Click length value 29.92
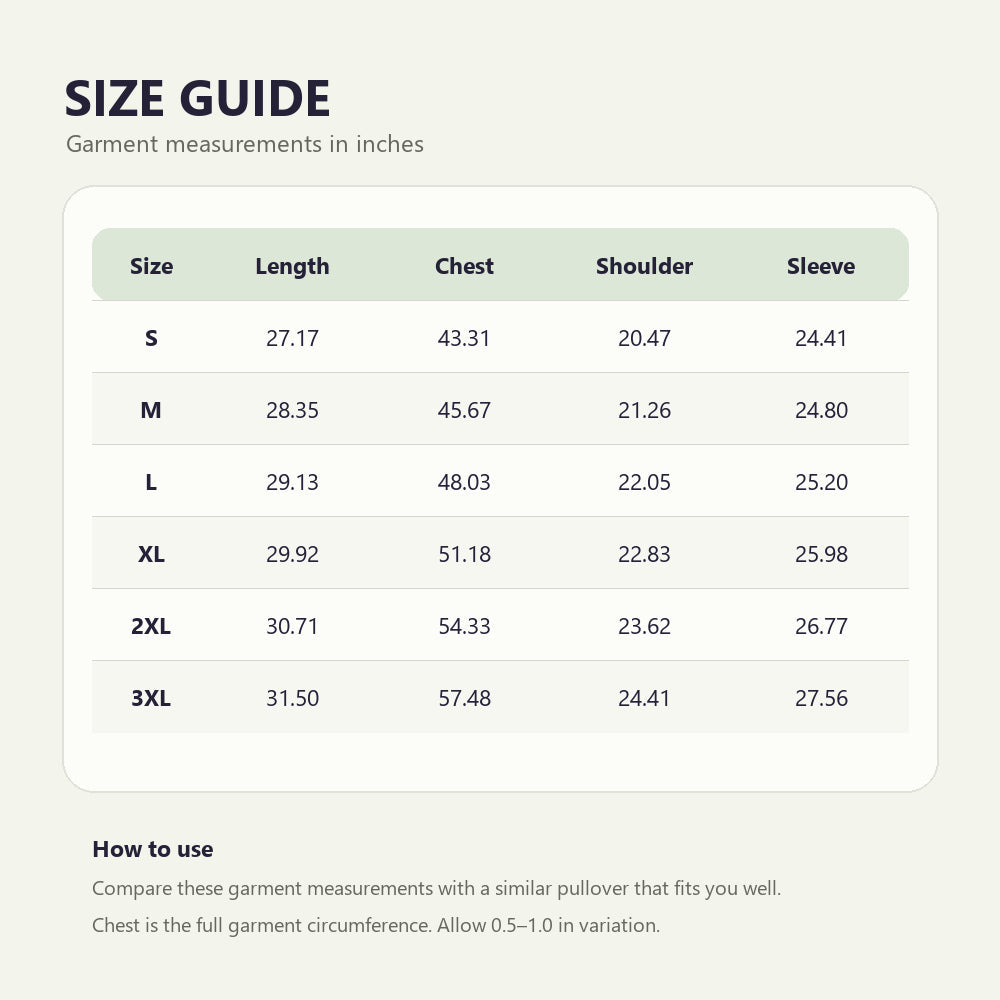 292,554
